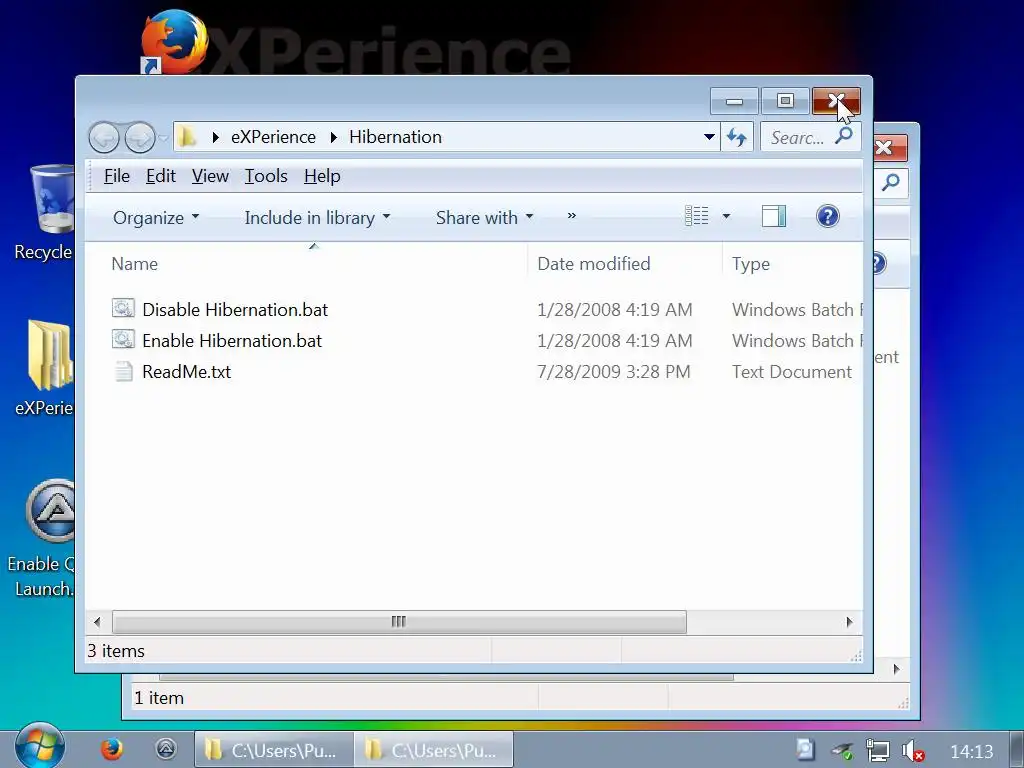The image size is (1024, 768).
Task: Show more toolbar commands chevron
Action: pos(571,216)
